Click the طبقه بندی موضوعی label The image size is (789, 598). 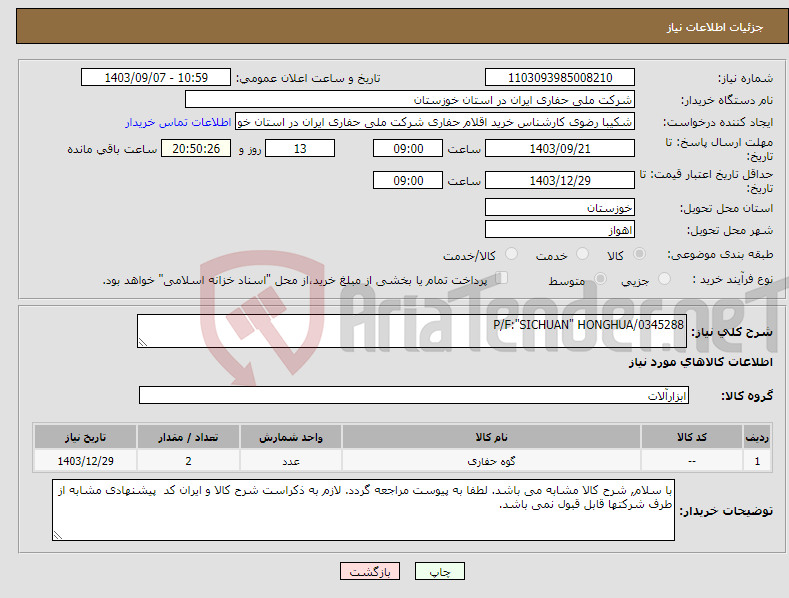(720, 255)
